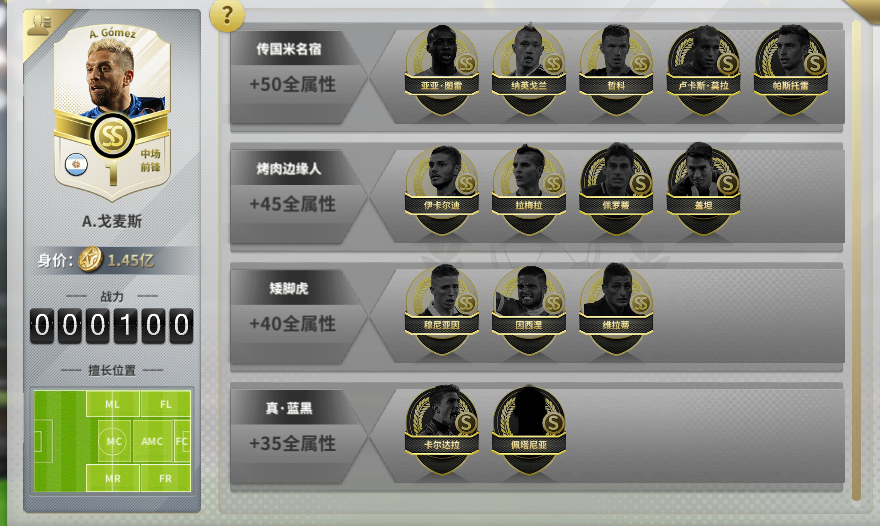The width and height of the screenshot is (880, 526).
Task: Select the 因西涅 player badge
Action: (529, 309)
